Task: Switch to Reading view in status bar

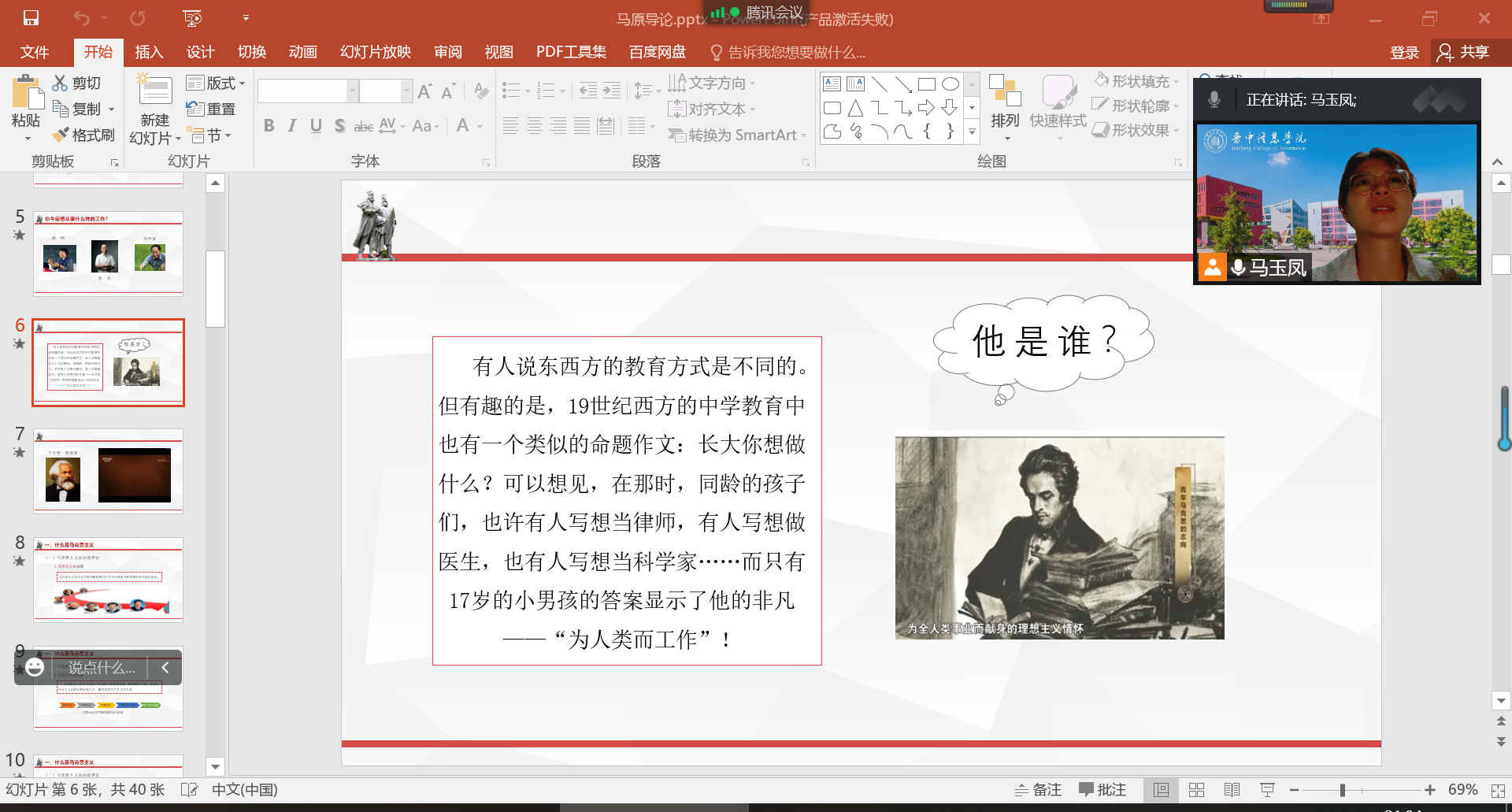Action: [x=1232, y=789]
